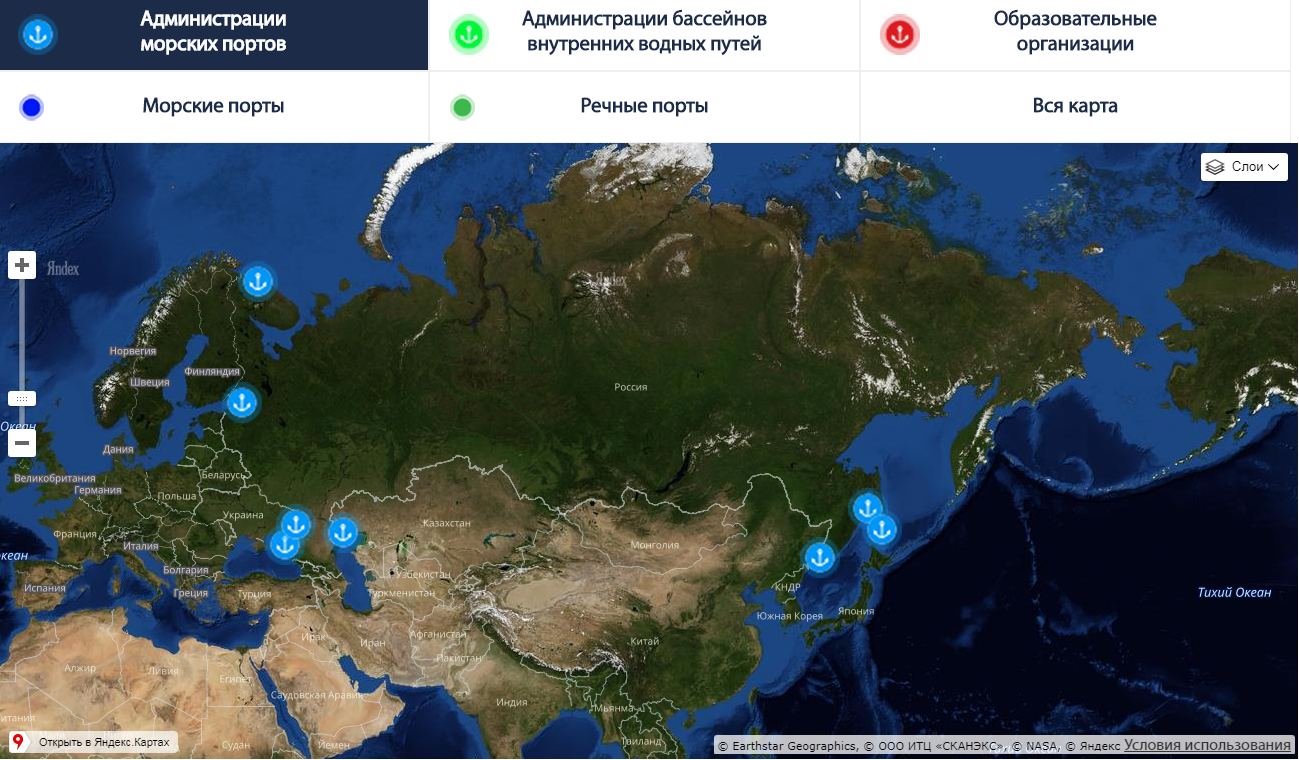This screenshot has width=1299, height=760.
Task: Click the Южная Корея label
Action: 788,615
